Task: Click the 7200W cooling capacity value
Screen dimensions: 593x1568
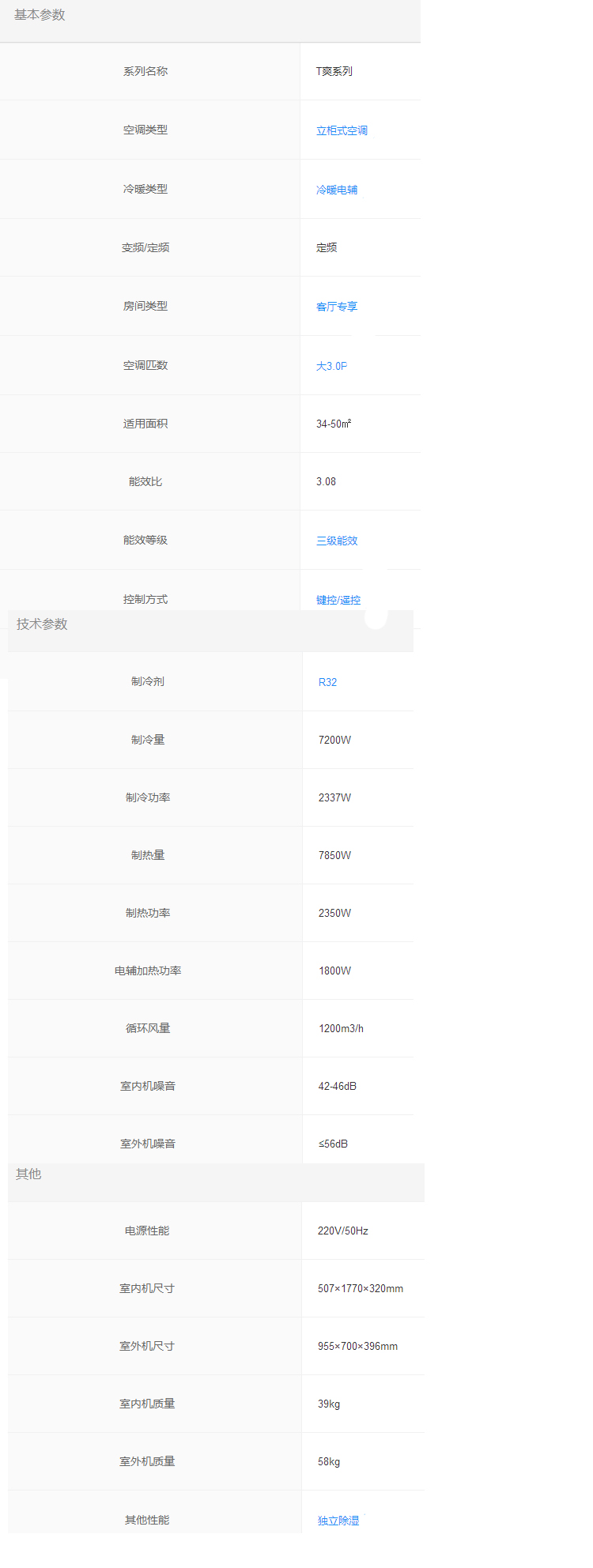Action: (334, 740)
